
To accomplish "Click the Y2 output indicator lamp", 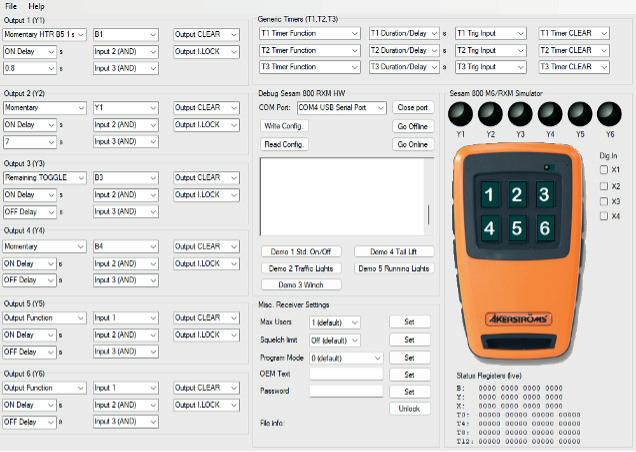I will pos(490,114).
